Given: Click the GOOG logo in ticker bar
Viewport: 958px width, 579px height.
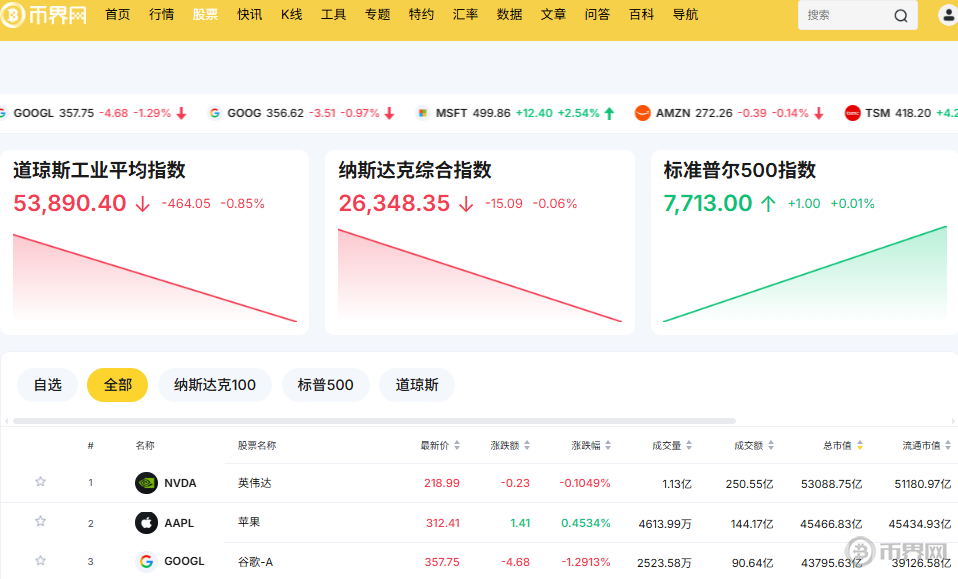Looking at the screenshot, I should click(x=214, y=113).
